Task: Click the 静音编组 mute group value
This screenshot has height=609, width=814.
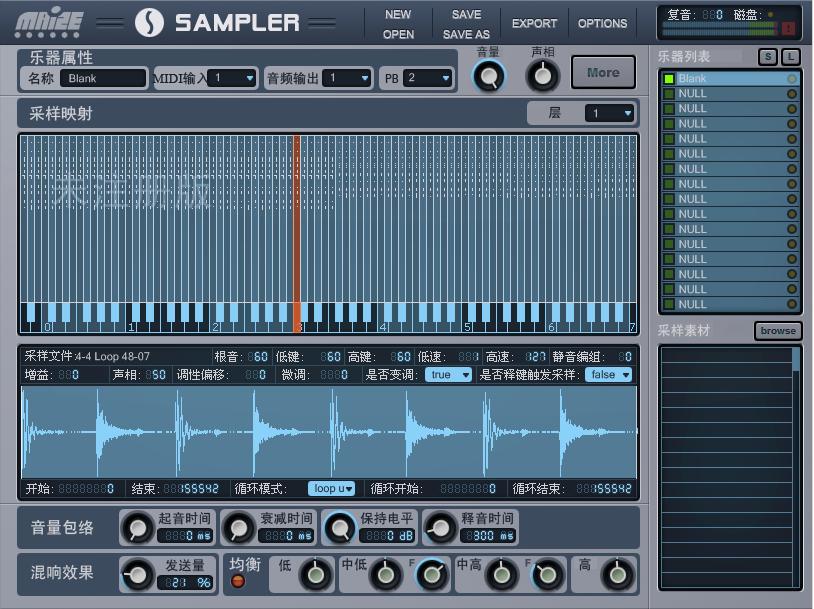Action: point(625,357)
